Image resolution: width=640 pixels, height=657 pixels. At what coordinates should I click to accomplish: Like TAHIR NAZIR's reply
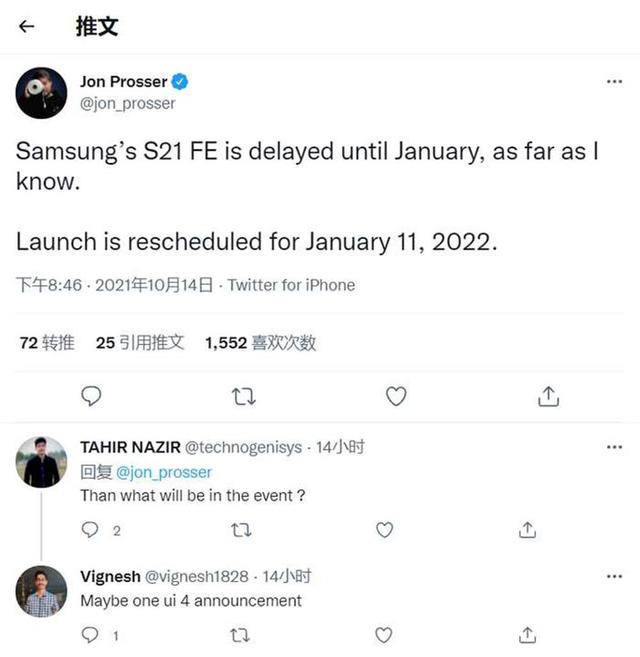click(x=385, y=530)
